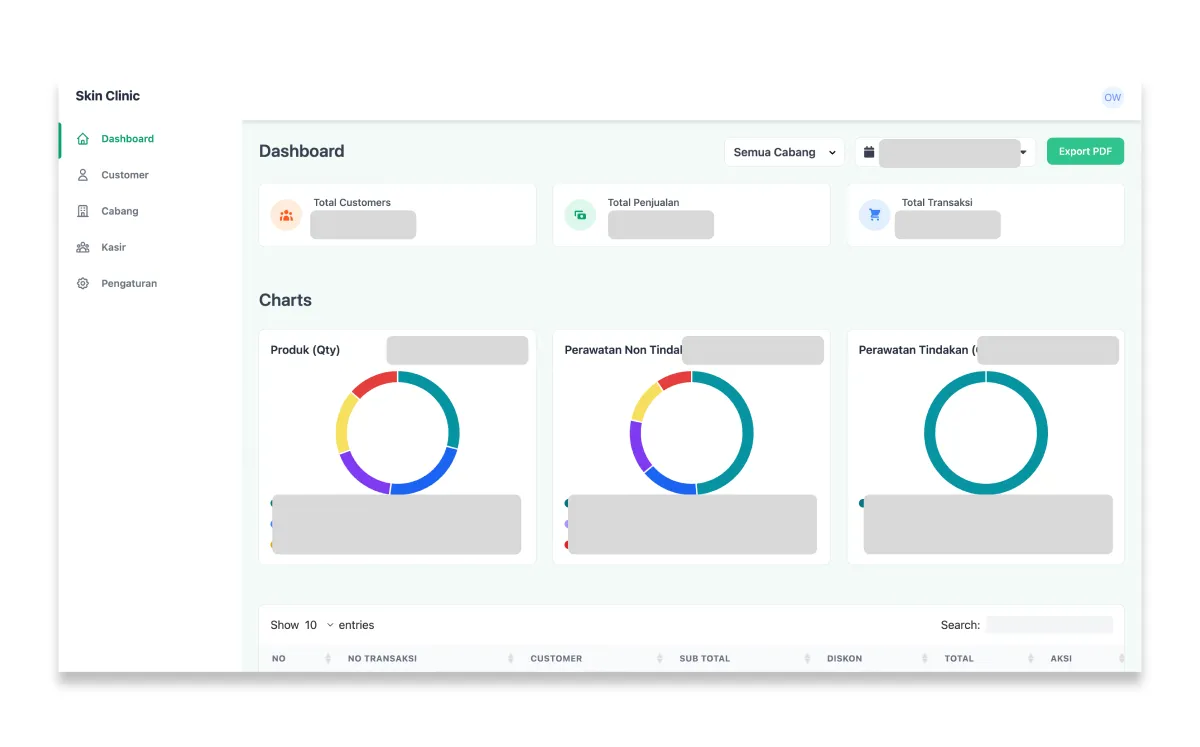Viewport: 1200px width, 747px height.
Task: Expand the date range selector arrow
Action: point(1022,153)
